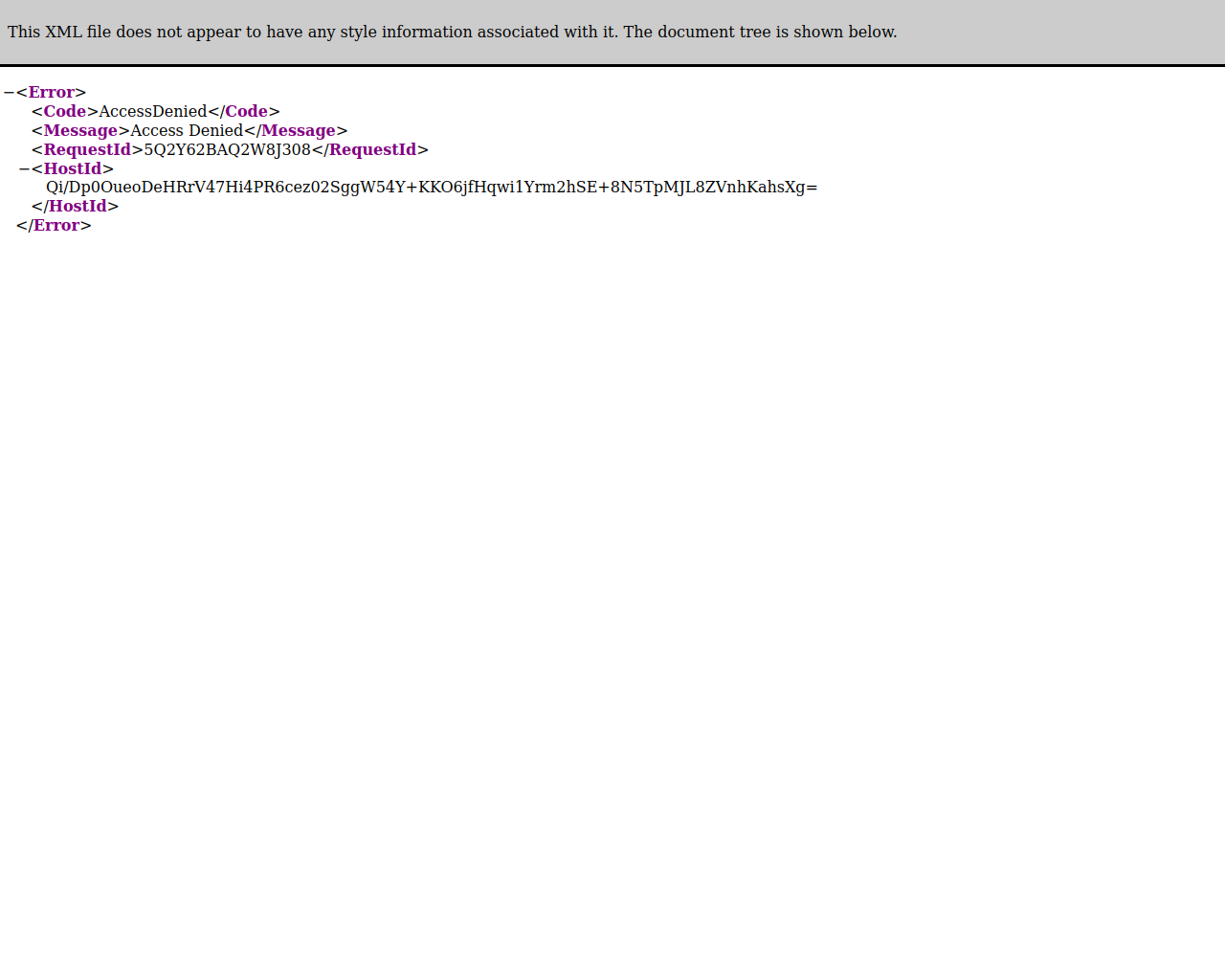This screenshot has width=1225, height=980.
Task: Click the RequestId value 5Q2Y62BAQ2W8J308
Action: click(x=228, y=150)
